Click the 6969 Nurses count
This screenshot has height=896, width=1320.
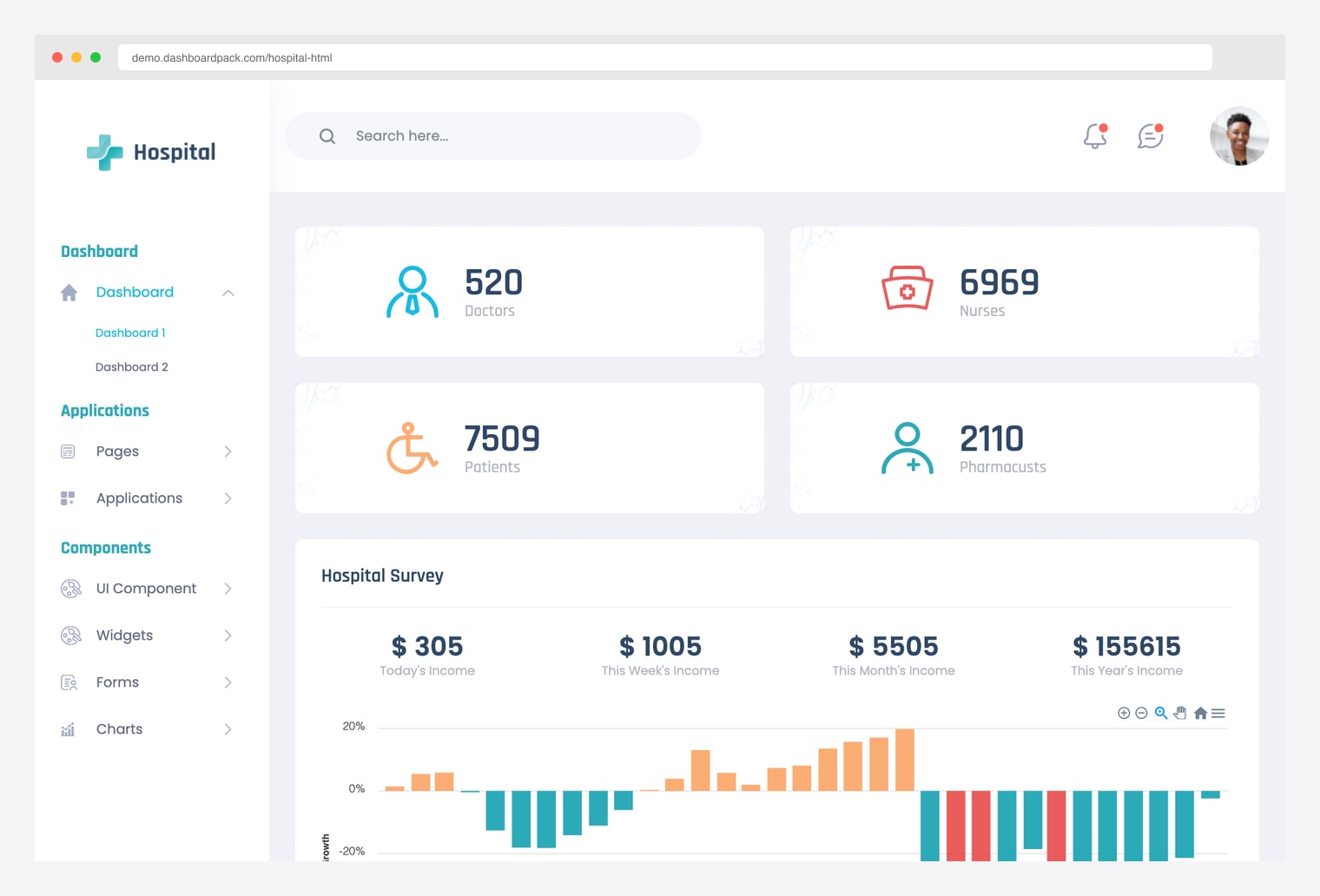click(x=999, y=282)
